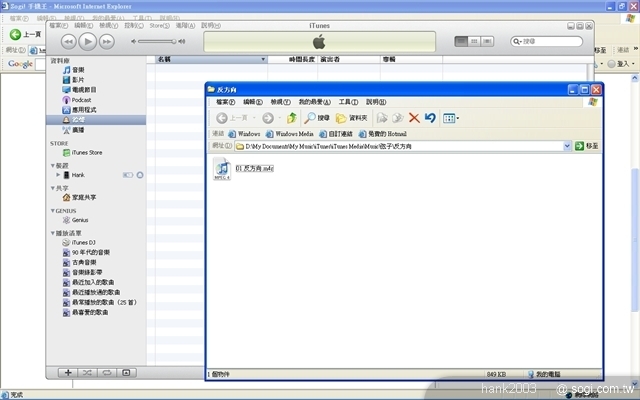Click the iTunes next track button
This screenshot has width=640, height=400.
(106, 41)
